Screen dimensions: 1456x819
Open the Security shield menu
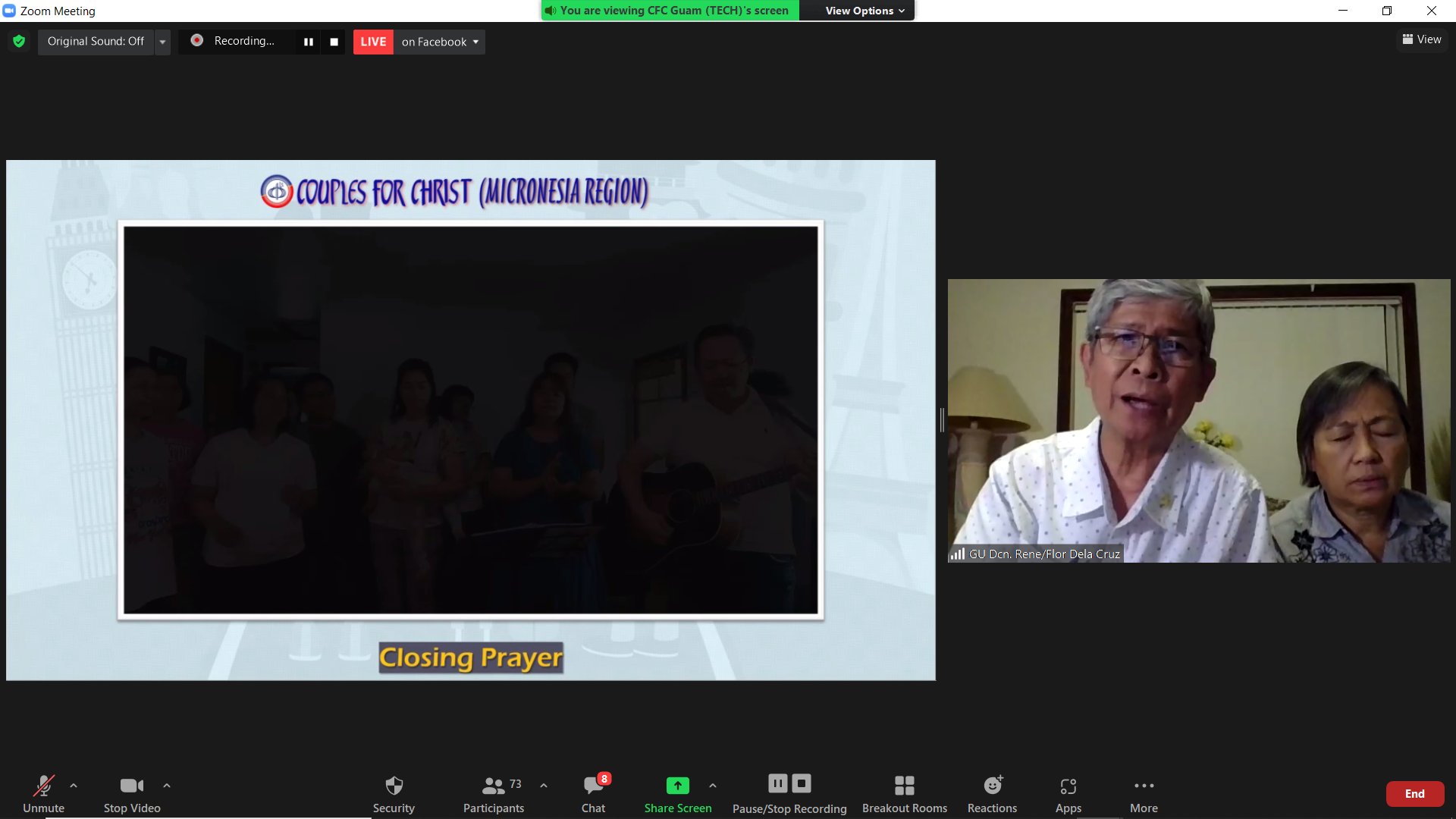click(x=394, y=794)
